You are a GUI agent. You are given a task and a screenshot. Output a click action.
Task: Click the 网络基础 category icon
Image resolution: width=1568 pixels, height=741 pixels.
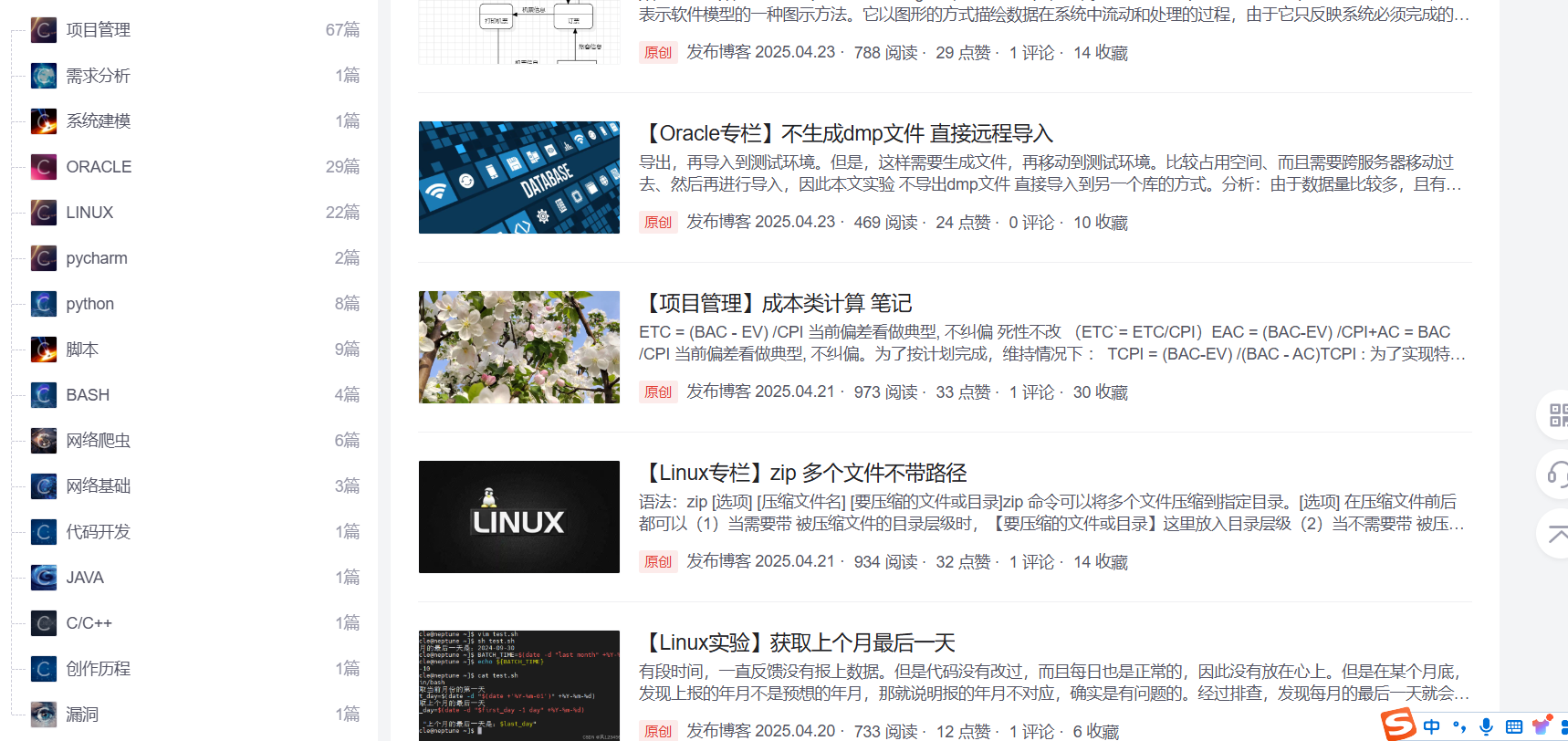tap(44, 486)
